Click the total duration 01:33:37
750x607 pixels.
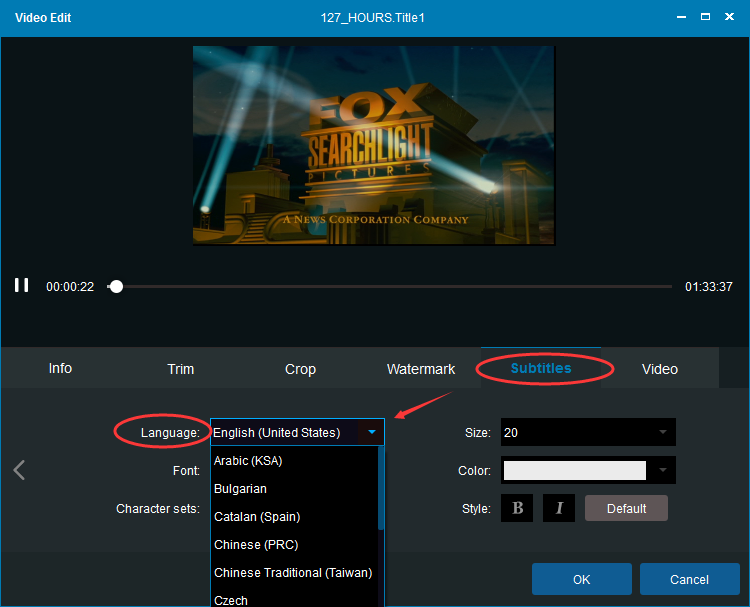[708, 287]
